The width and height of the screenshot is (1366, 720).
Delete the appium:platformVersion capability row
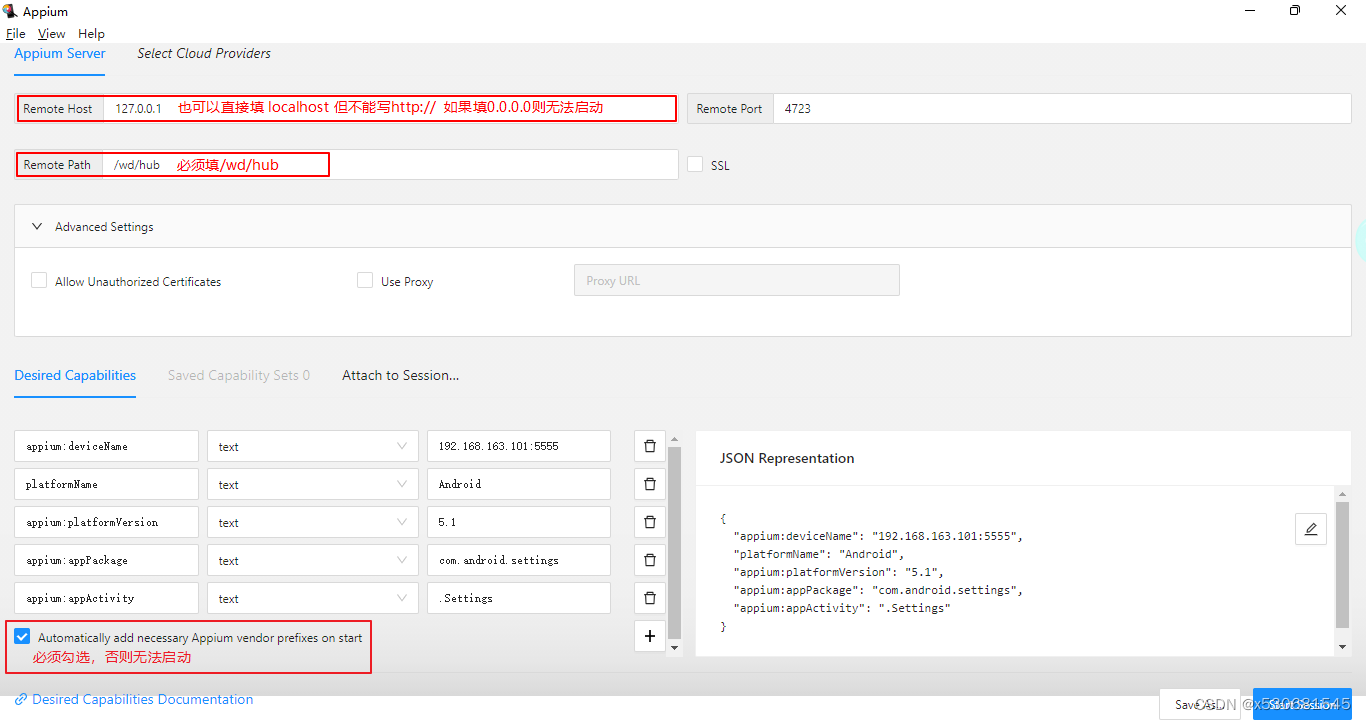pos(649,521)
